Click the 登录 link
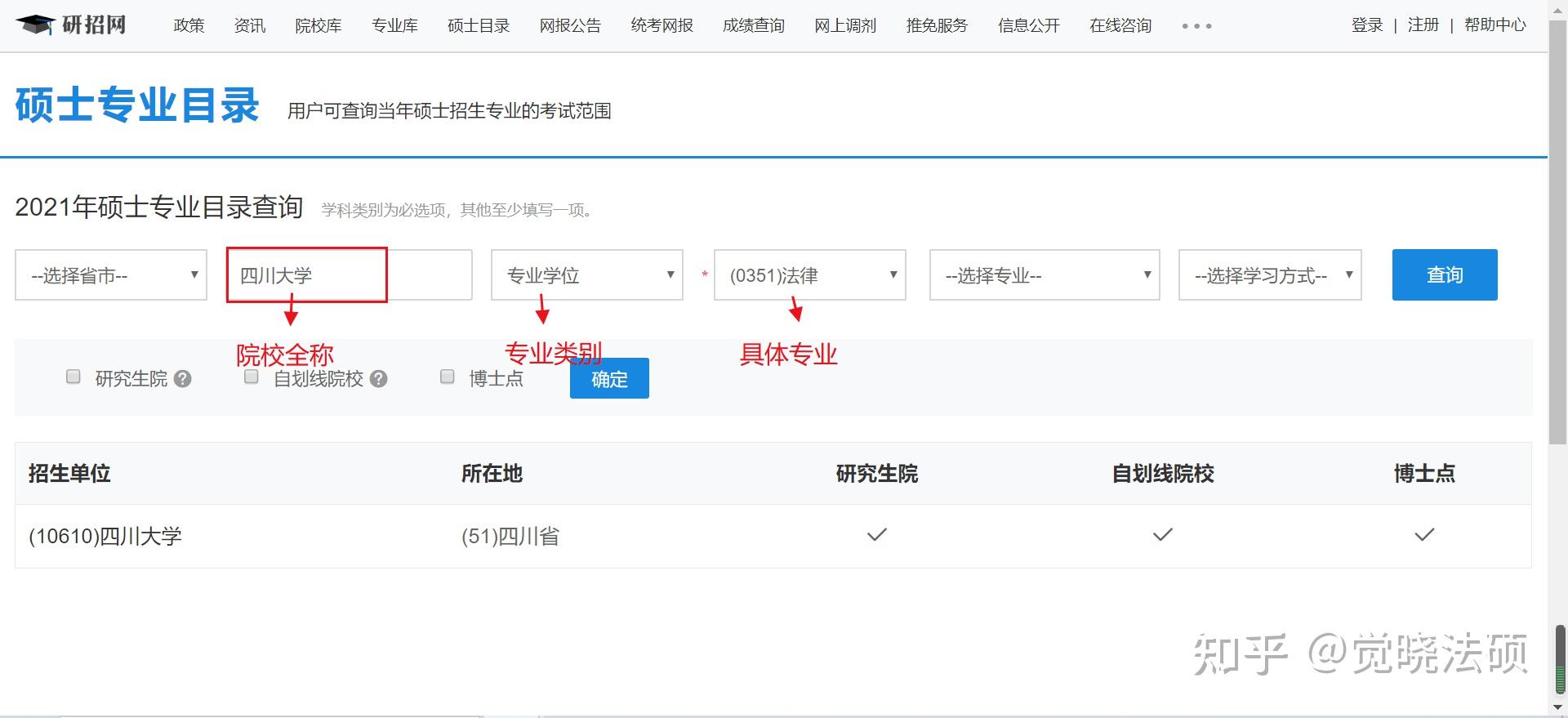Screen dimensions: 1568x718 pos(1367,25)
